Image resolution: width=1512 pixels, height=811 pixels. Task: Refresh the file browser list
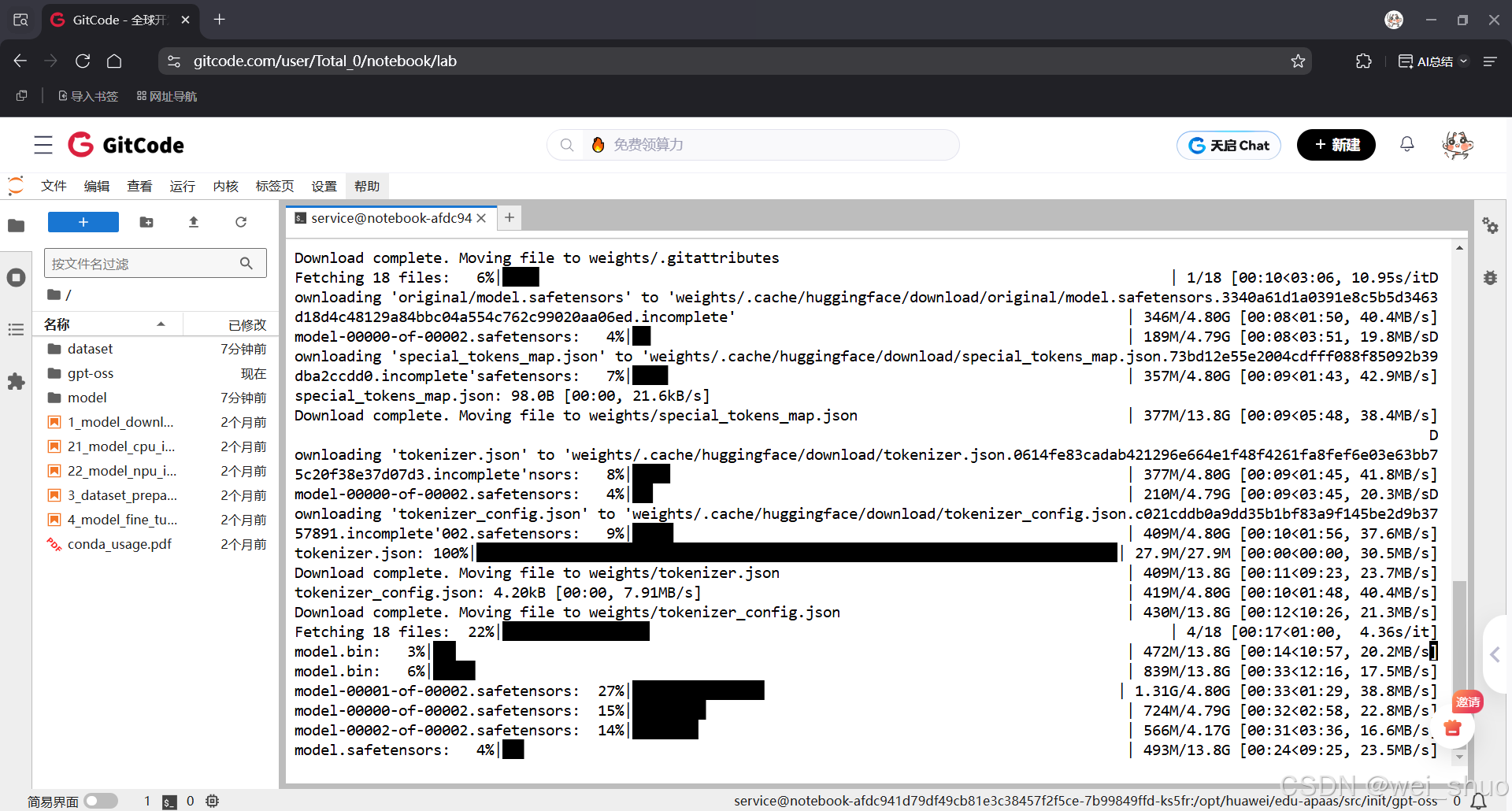click(x=241, y=222)
